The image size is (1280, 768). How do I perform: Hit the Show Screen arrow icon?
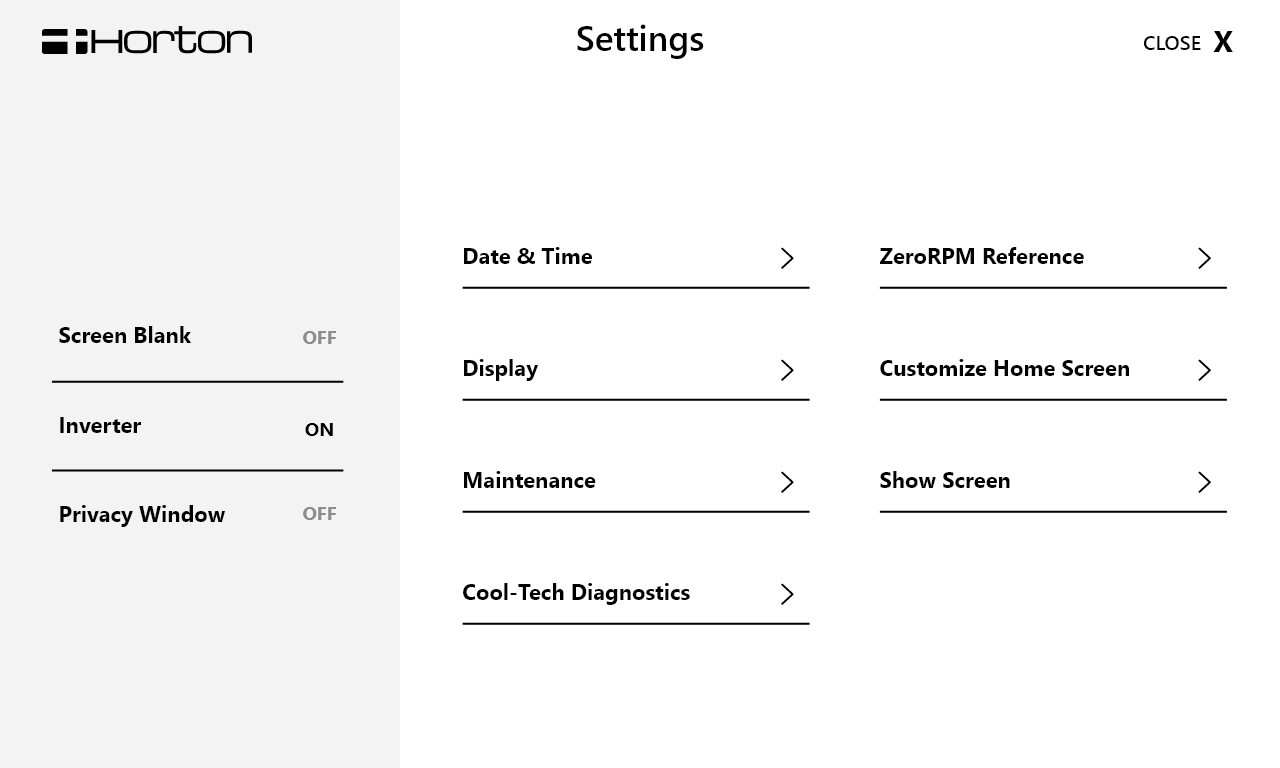[1204, 482]
